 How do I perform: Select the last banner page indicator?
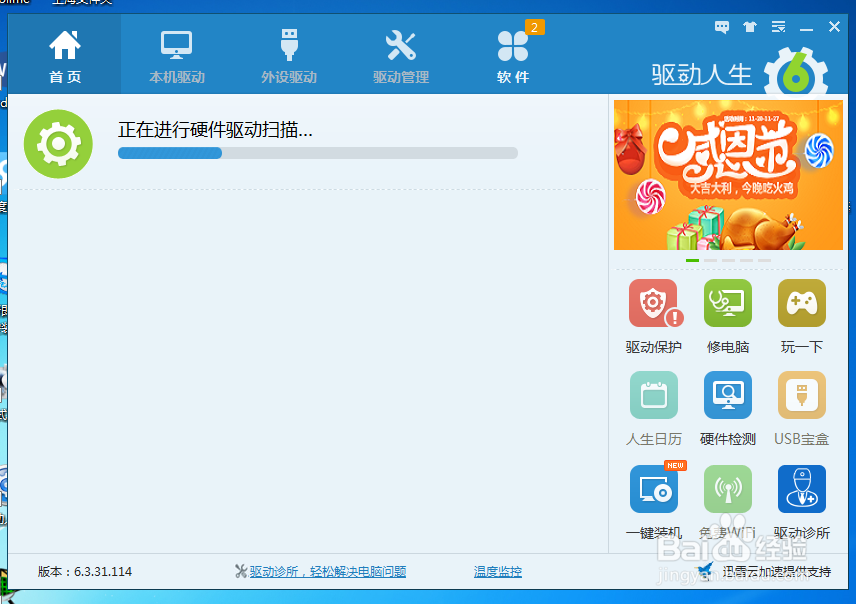[x=764, y=260]
